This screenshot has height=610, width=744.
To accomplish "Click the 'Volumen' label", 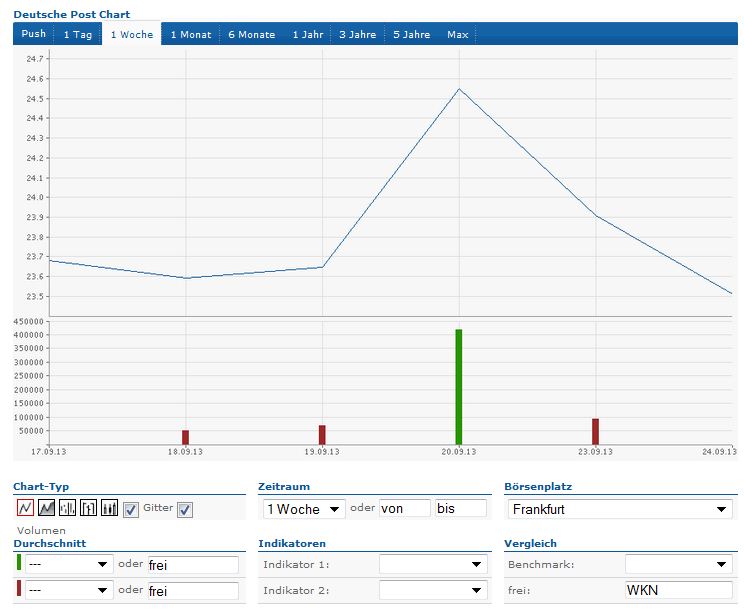I will coord(41,530).
